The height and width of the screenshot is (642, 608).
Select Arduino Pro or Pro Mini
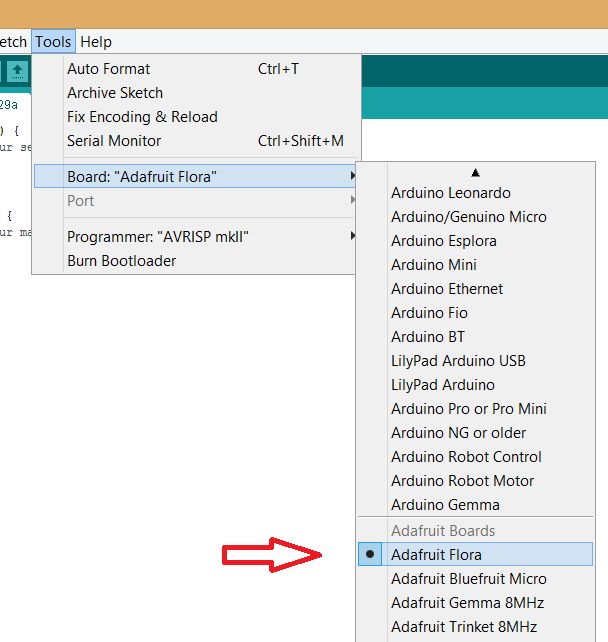[x=475, y=409]
